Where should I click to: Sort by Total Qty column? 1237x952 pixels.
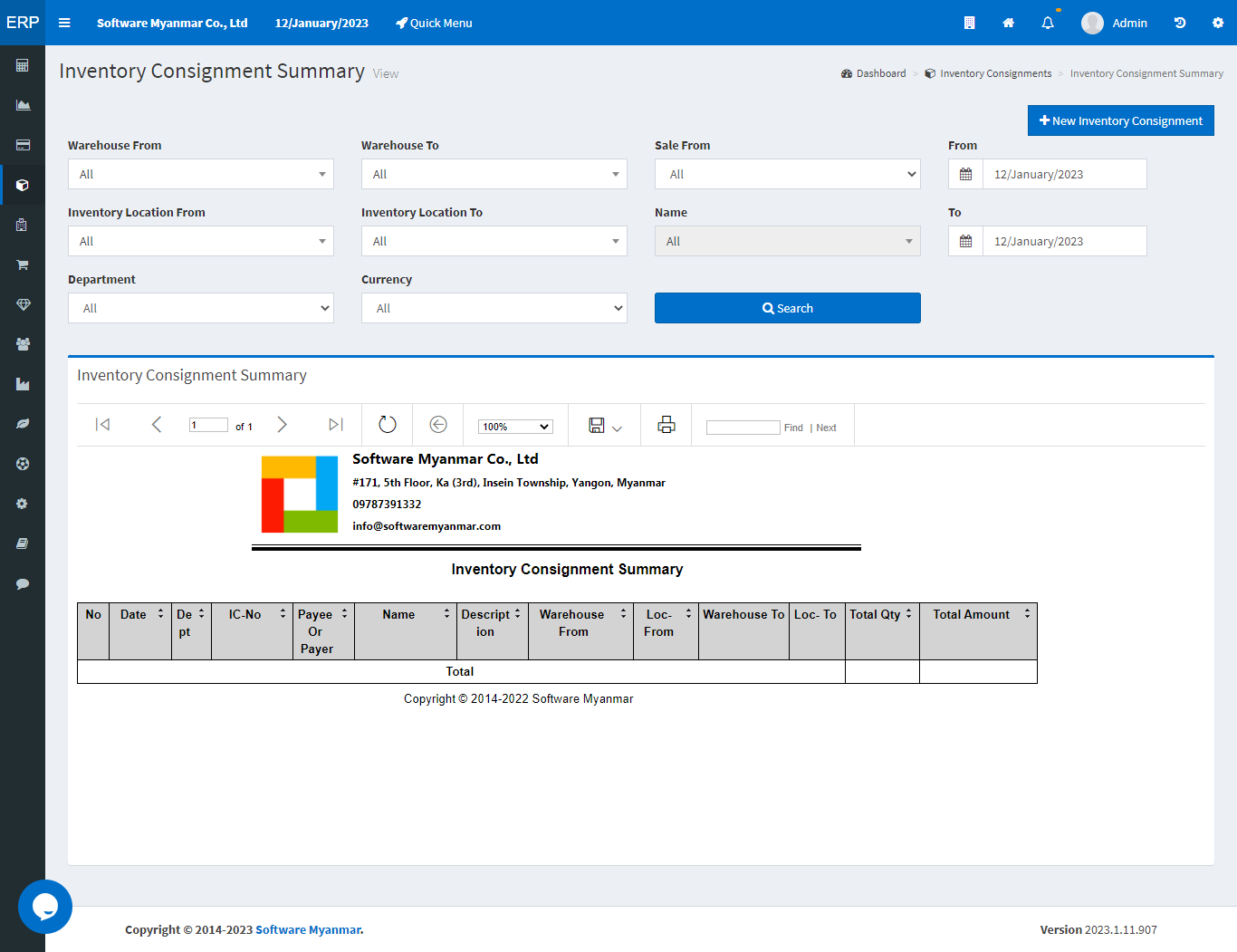click(x=909, y=614)
